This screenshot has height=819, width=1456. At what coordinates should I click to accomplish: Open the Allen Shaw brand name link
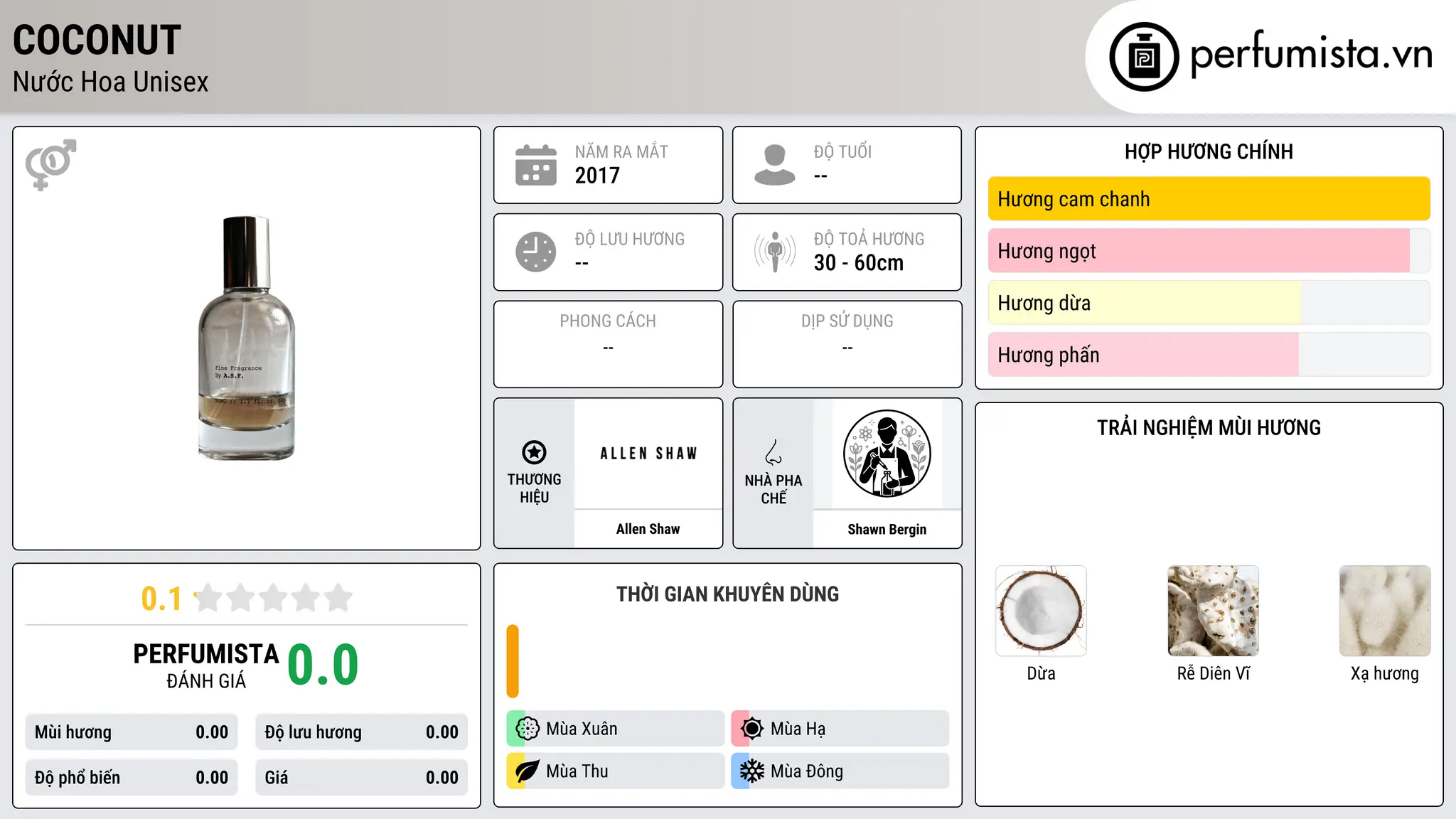coord(648,529)
